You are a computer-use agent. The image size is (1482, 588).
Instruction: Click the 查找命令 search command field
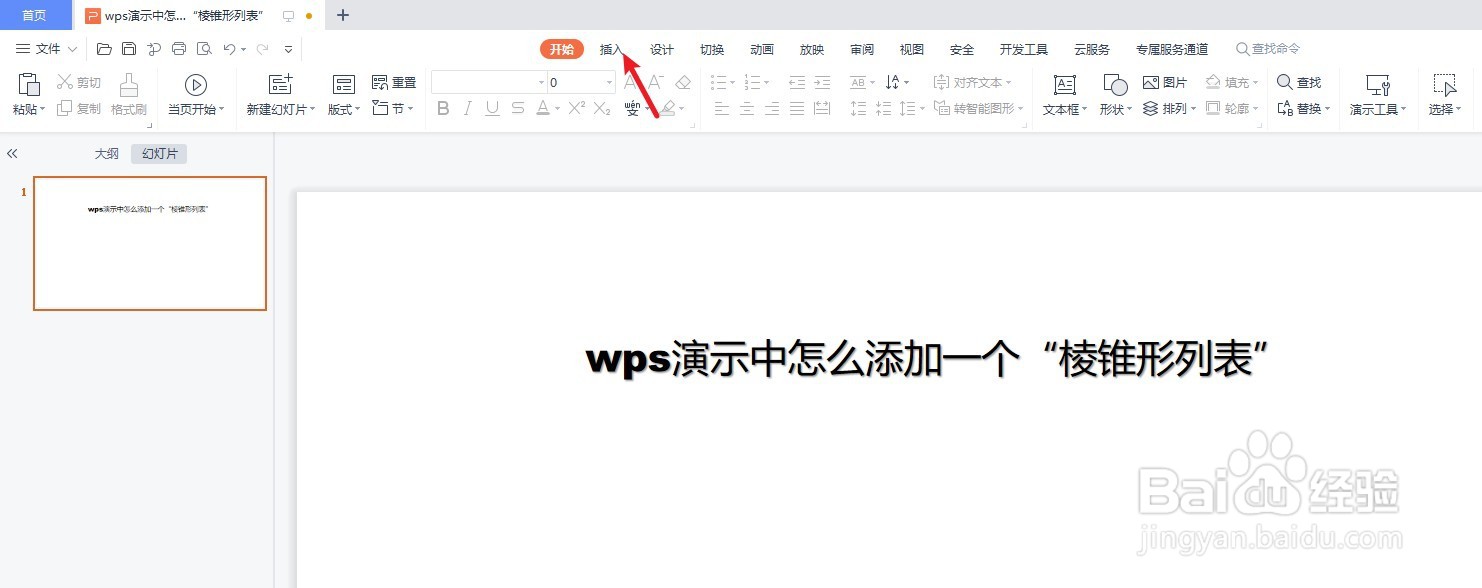(x=1268, y=49)
